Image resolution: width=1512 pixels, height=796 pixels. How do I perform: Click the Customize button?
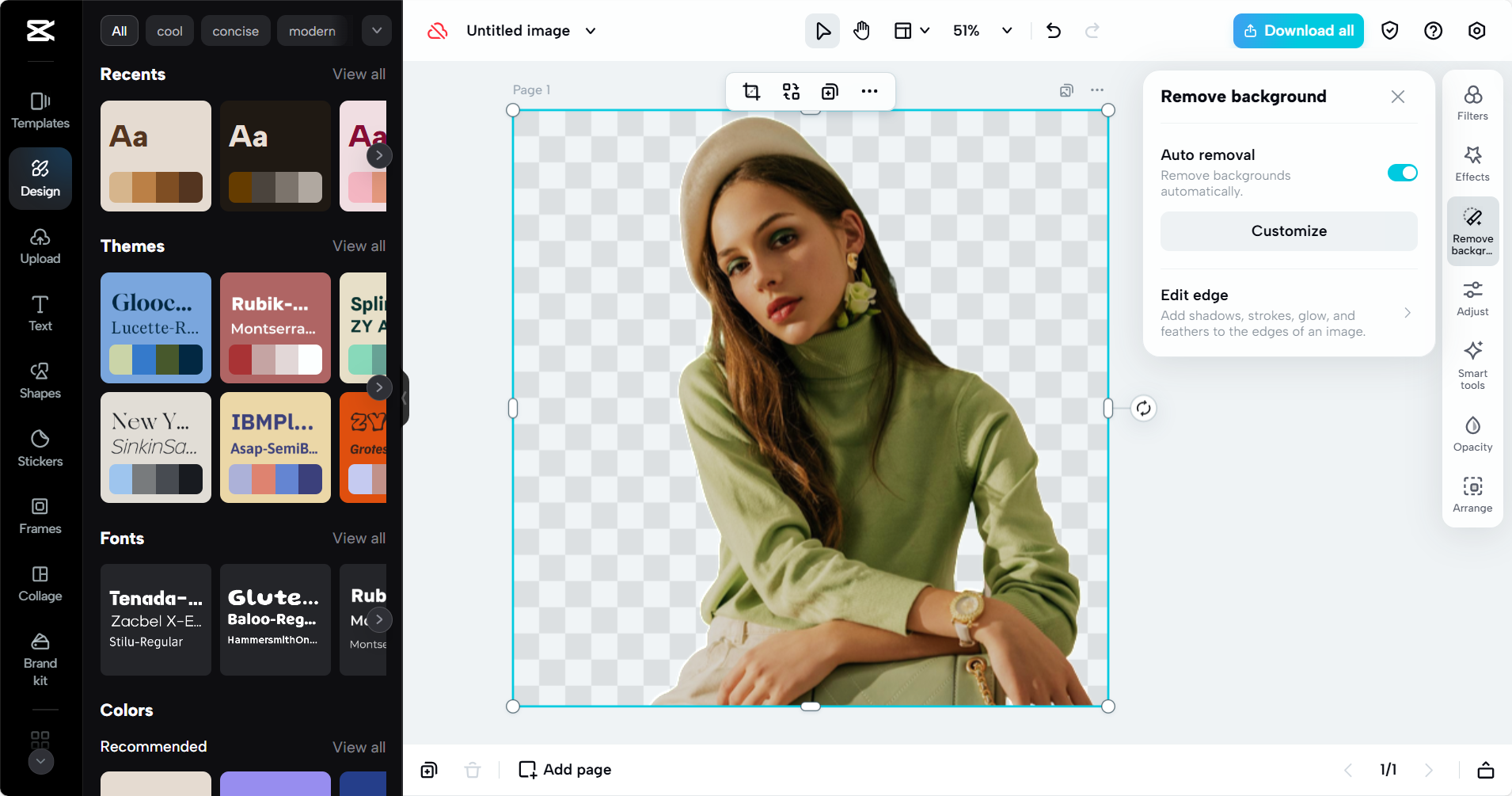click(1288, 231)
